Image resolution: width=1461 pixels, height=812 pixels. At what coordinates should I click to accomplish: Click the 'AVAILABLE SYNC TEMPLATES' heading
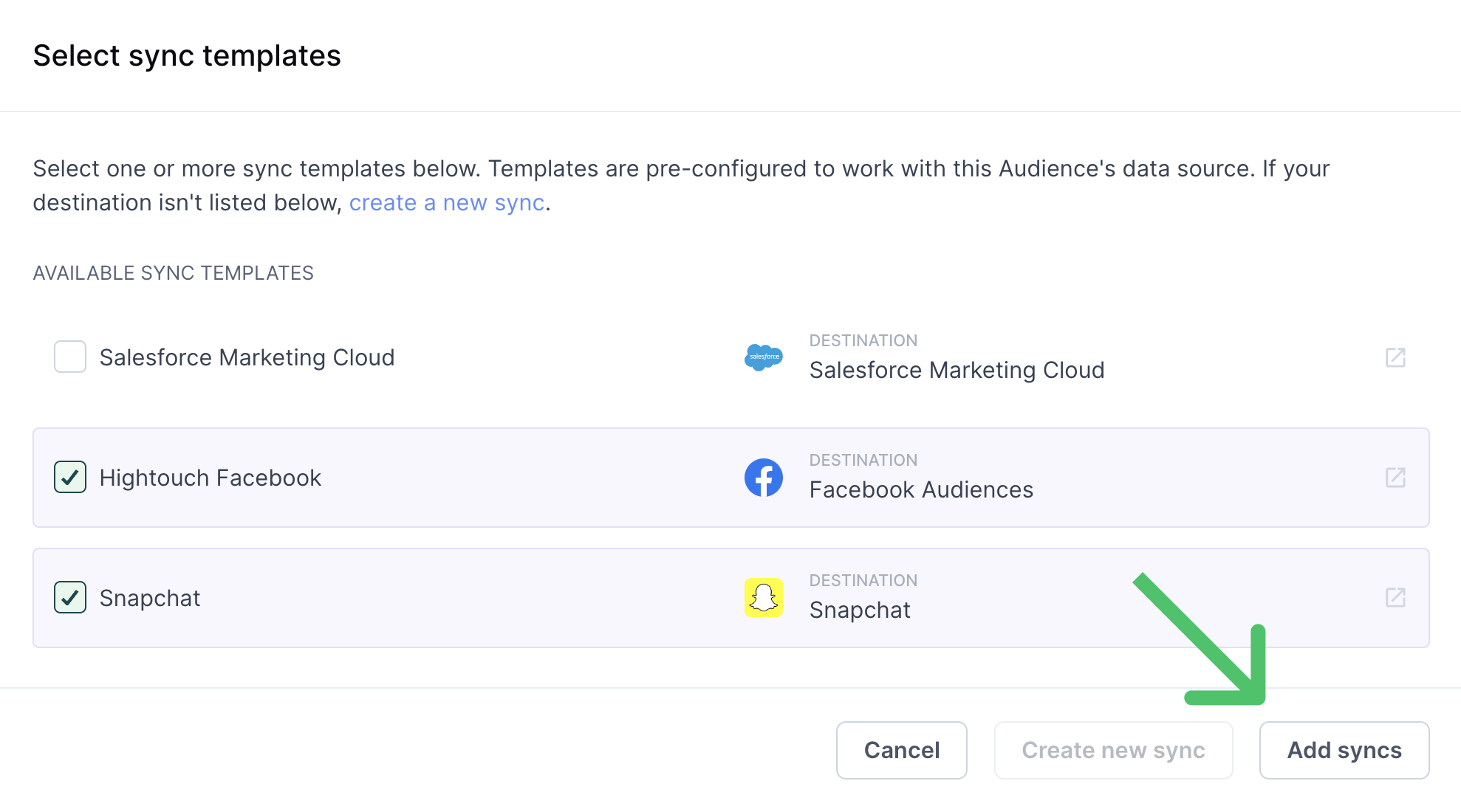click(x=174, y=273)
